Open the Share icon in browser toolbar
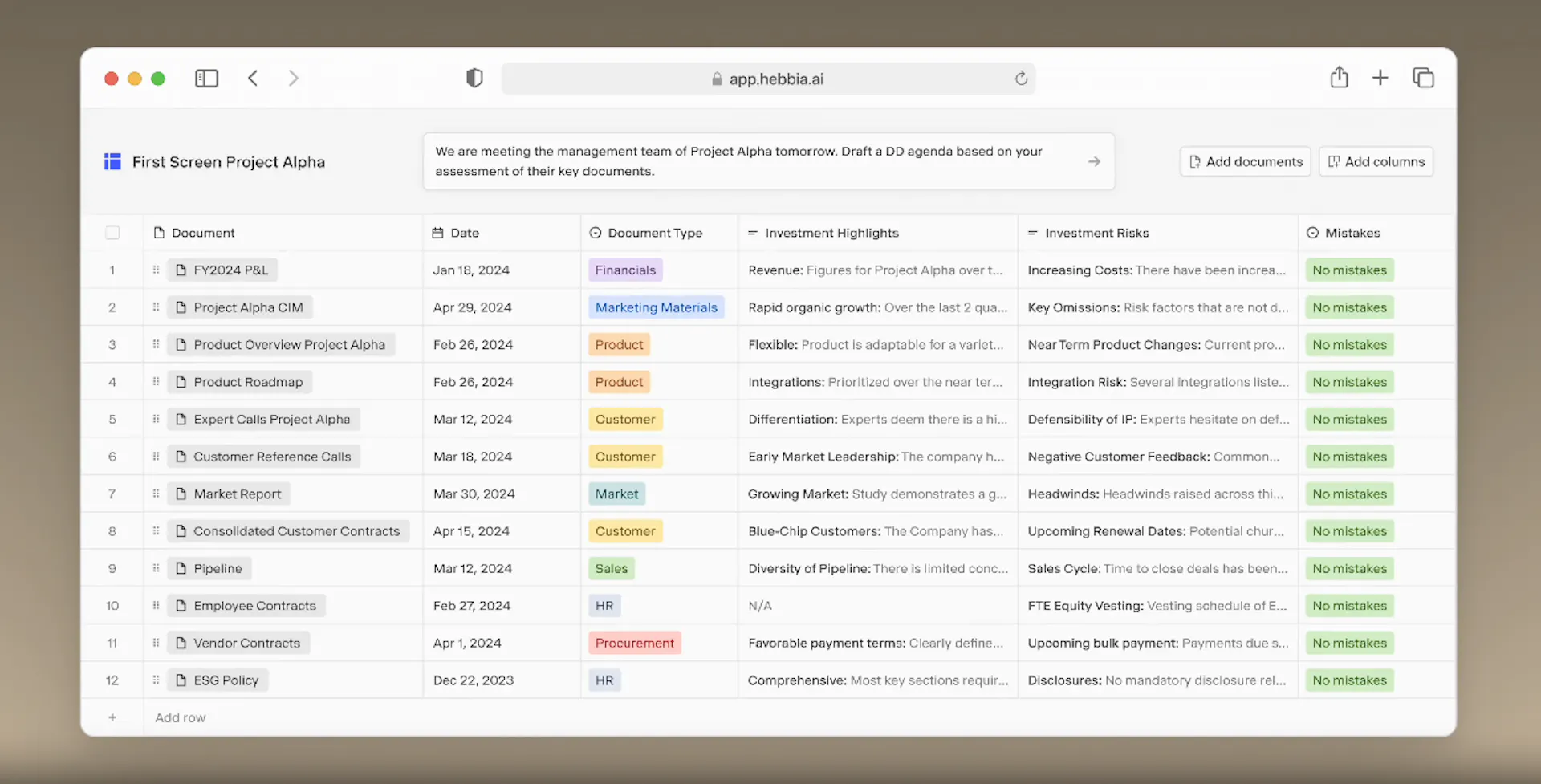The image size is (1541, 784). pyautogui.click(x=1339, y=77)
